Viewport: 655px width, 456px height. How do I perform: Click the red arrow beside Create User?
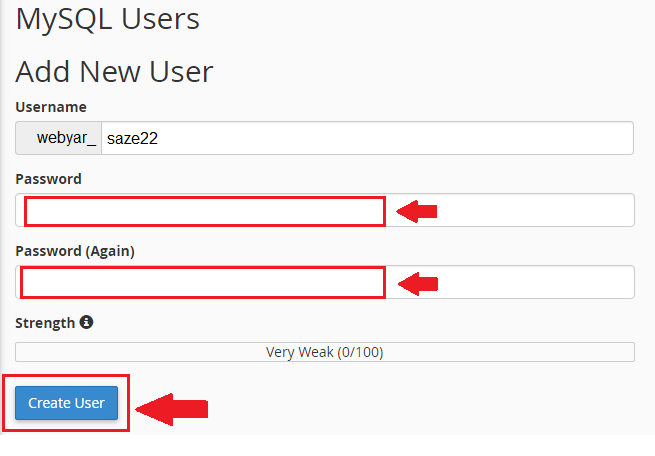[x=171, y=408]
